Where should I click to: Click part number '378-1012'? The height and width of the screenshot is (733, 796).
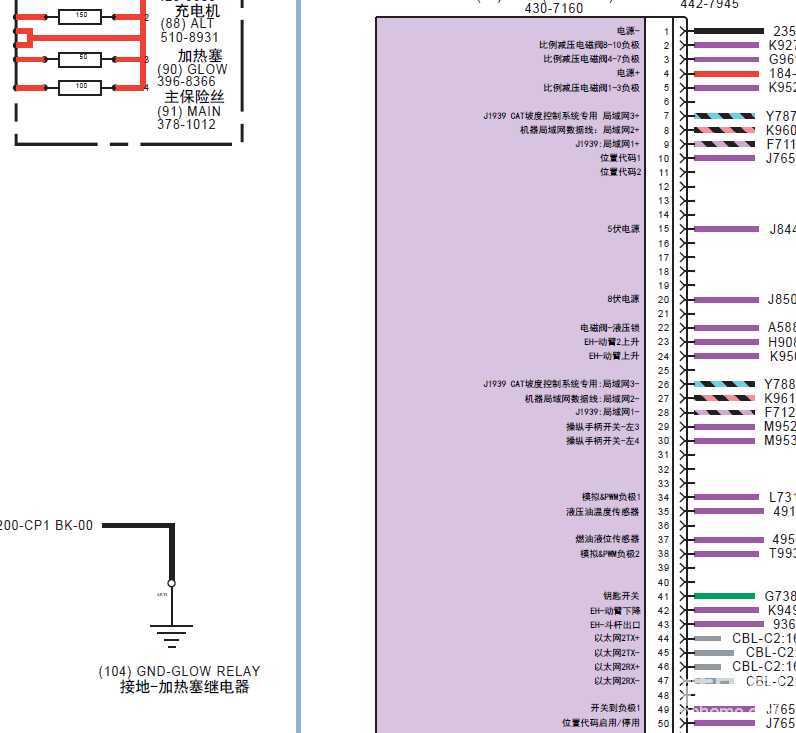coord(186,124)
